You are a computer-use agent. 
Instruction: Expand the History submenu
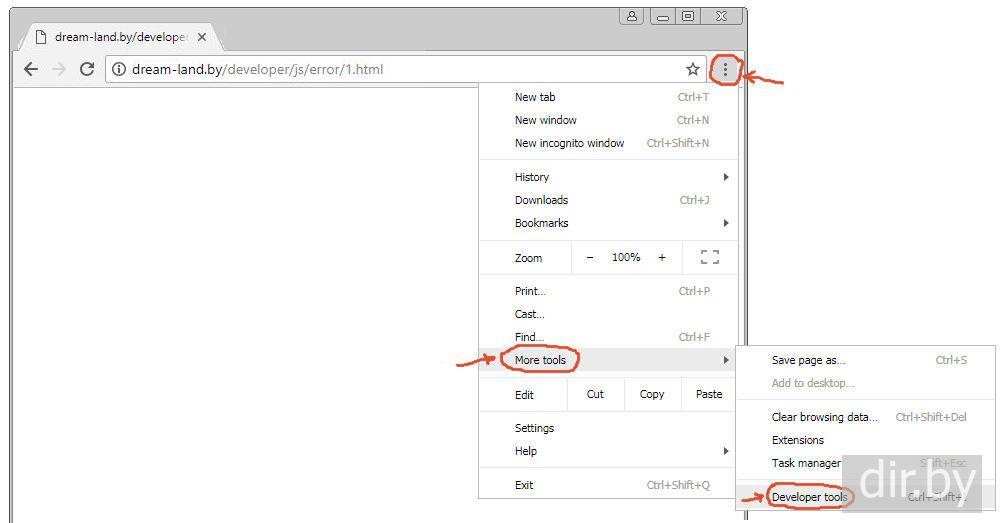point(608,177)
